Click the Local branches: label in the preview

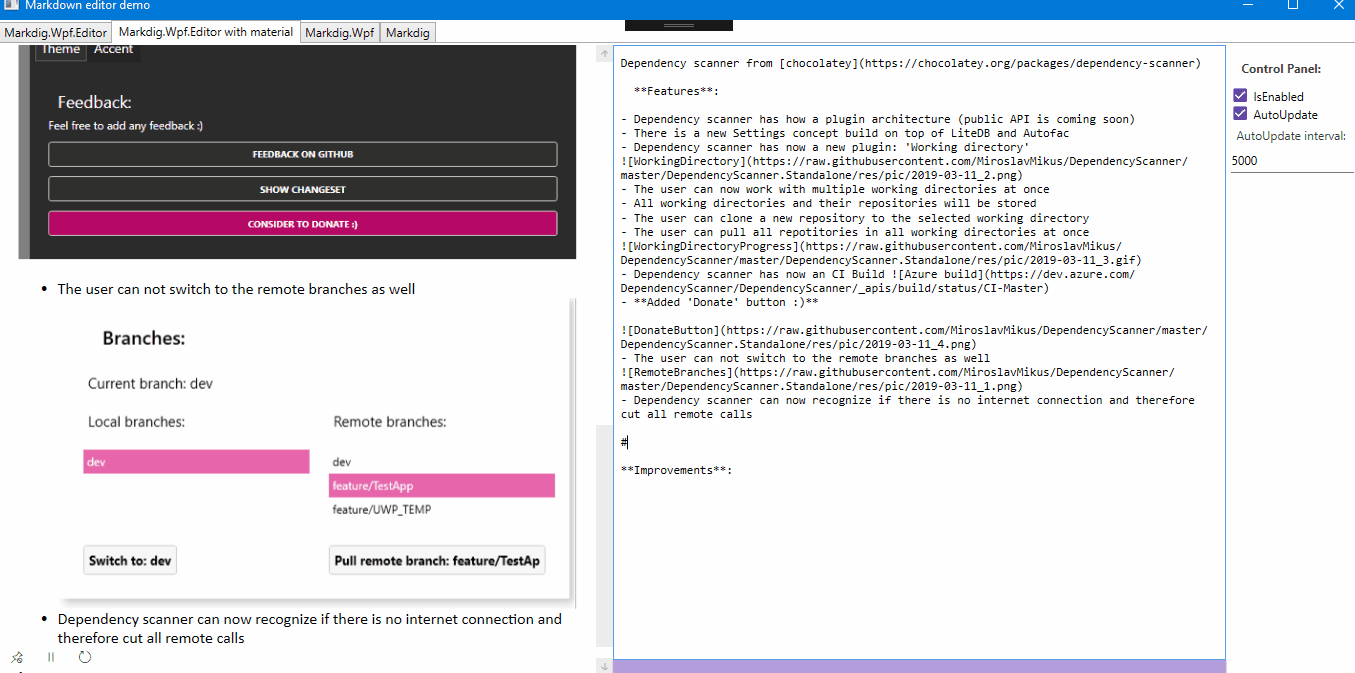click(x=136, y=422)
